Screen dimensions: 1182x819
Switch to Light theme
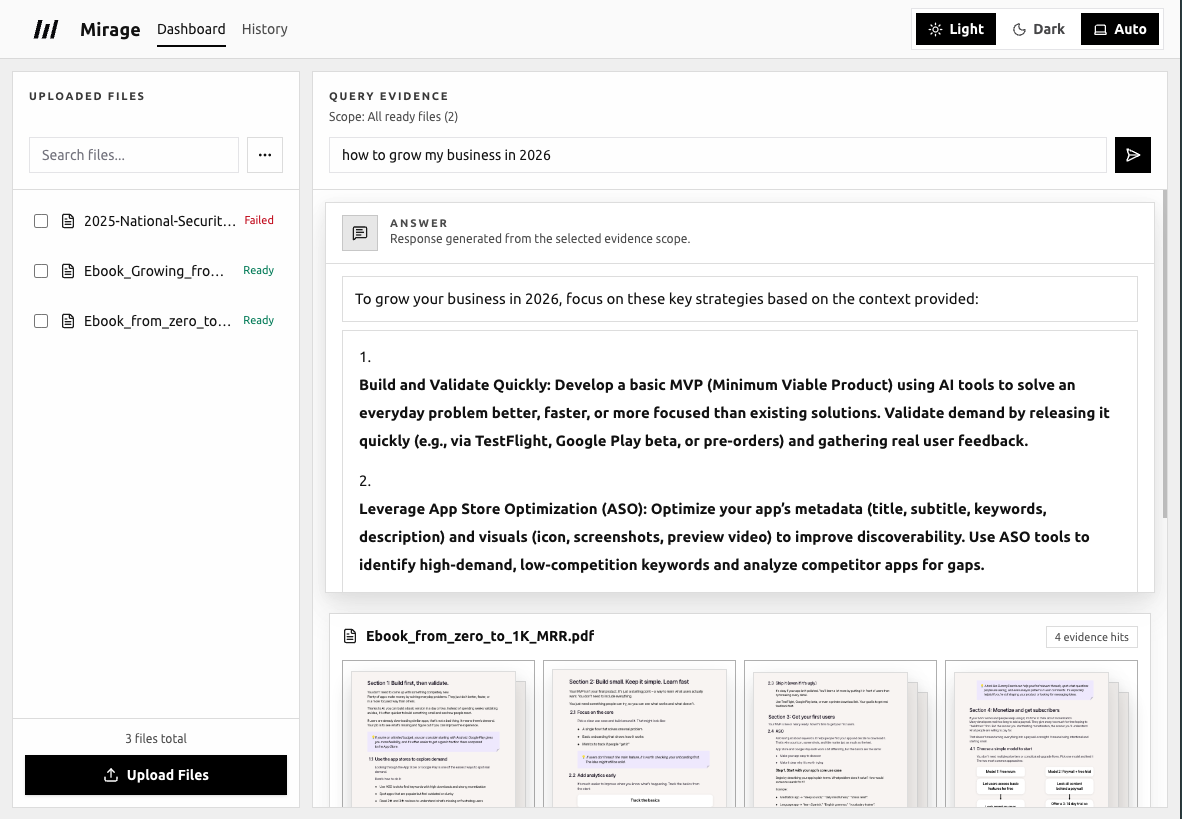click(955, 29)
